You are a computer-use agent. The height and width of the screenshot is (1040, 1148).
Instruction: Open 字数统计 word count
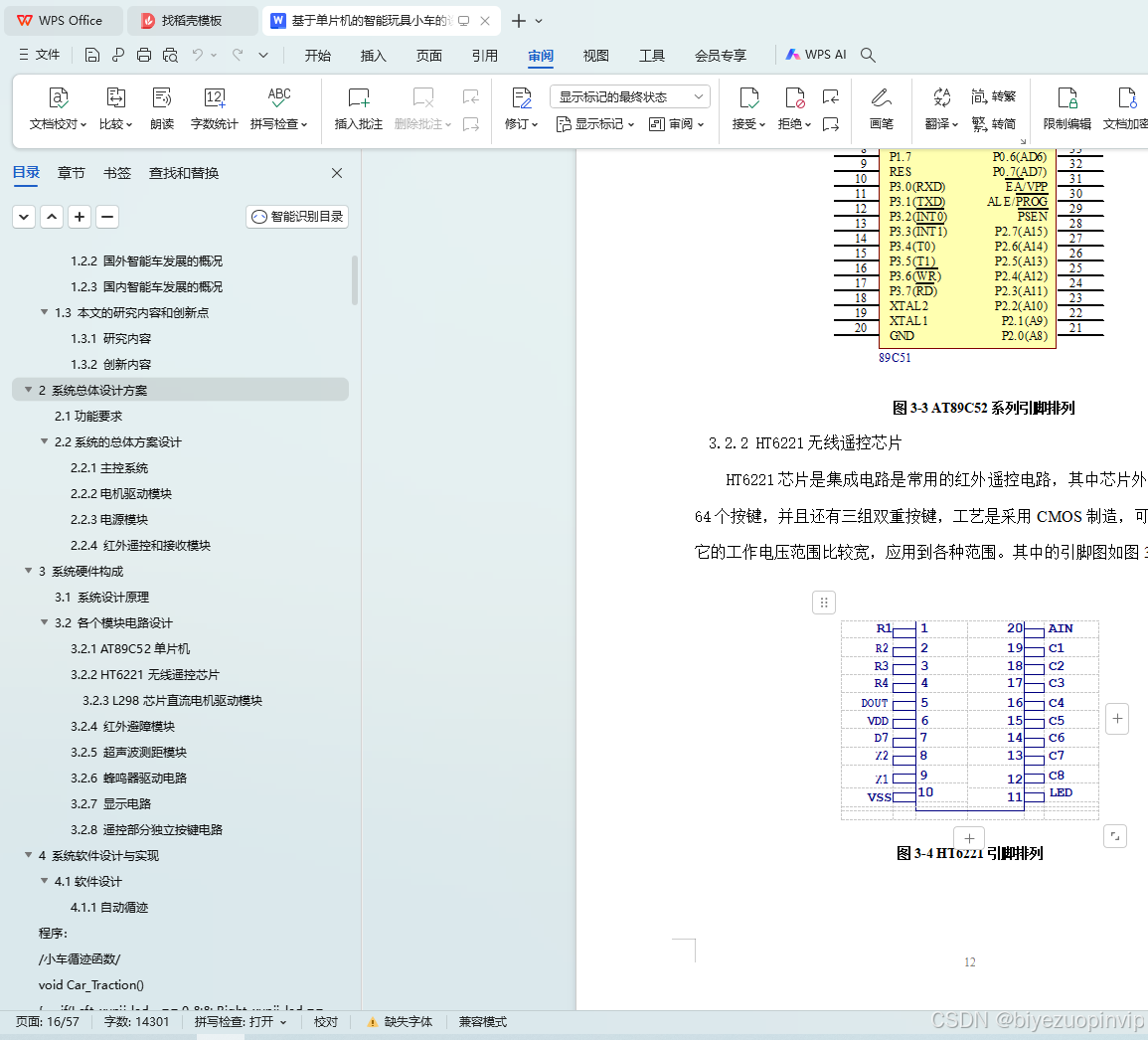point(214,107)
